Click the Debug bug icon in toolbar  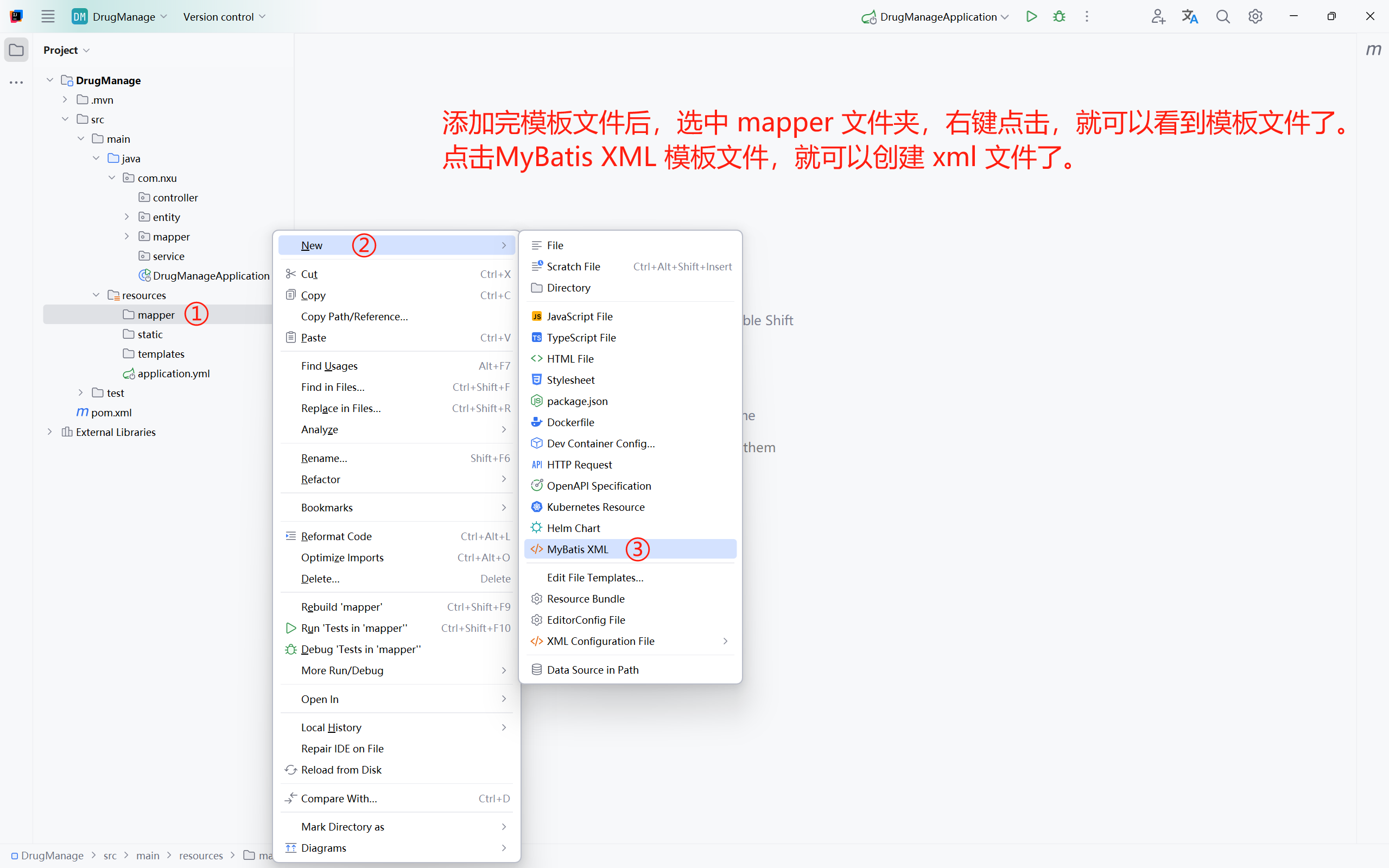click(1059, 17)
